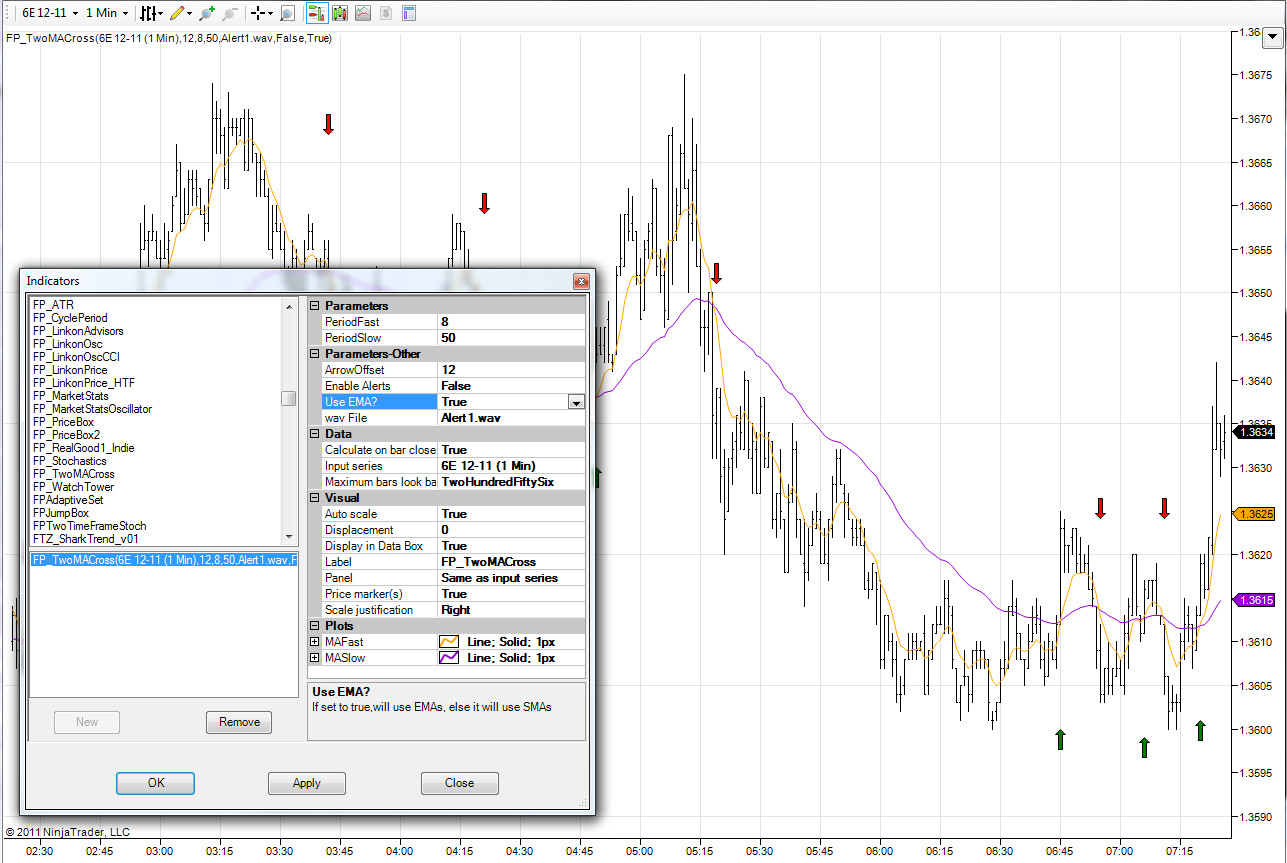This screenshot has height=863, width=1287.
Task: Click the zoom out magnifier icon
Action: (230, 13)
